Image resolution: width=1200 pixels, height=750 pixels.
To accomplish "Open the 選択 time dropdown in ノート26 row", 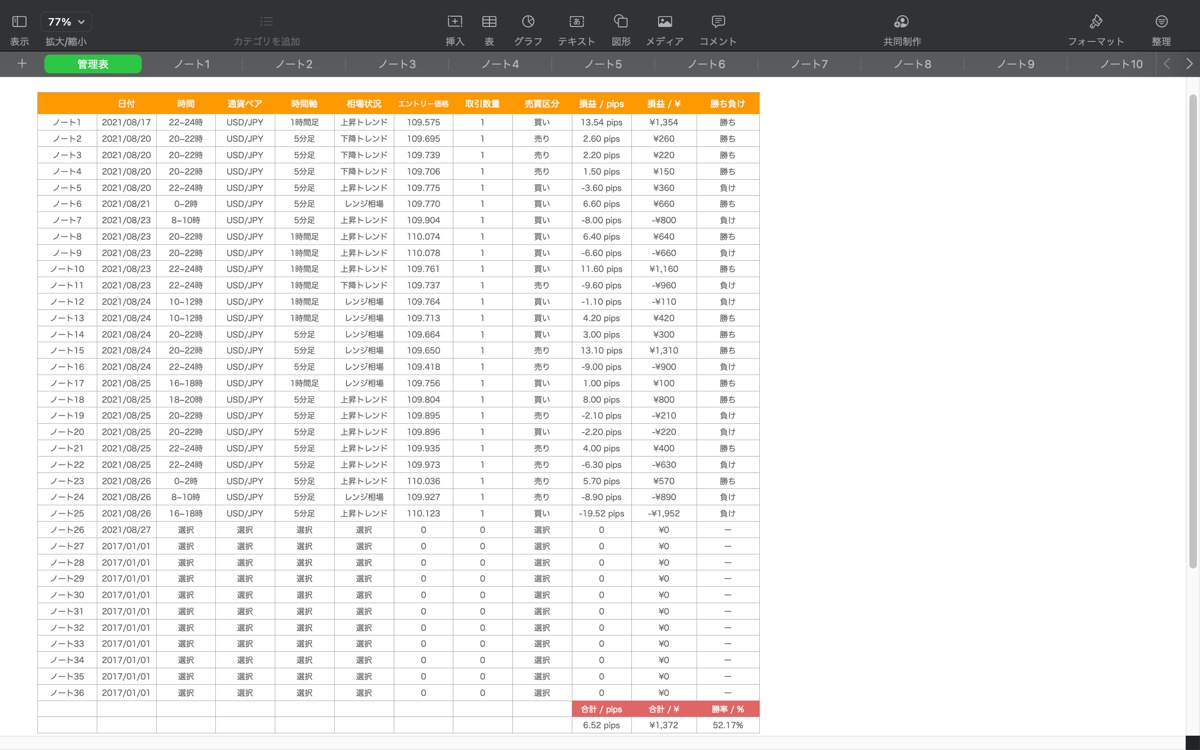I will click(x=186, y=530).
